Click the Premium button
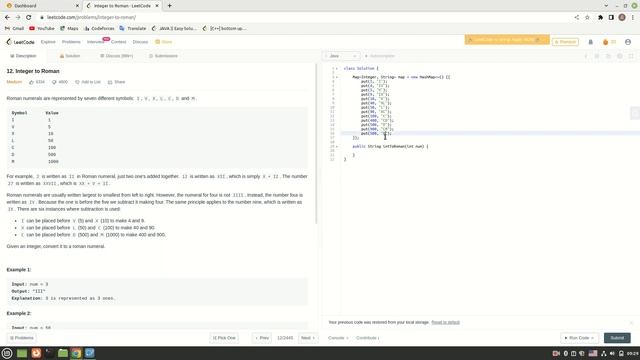Screen dimensions: 640x360 565,42
